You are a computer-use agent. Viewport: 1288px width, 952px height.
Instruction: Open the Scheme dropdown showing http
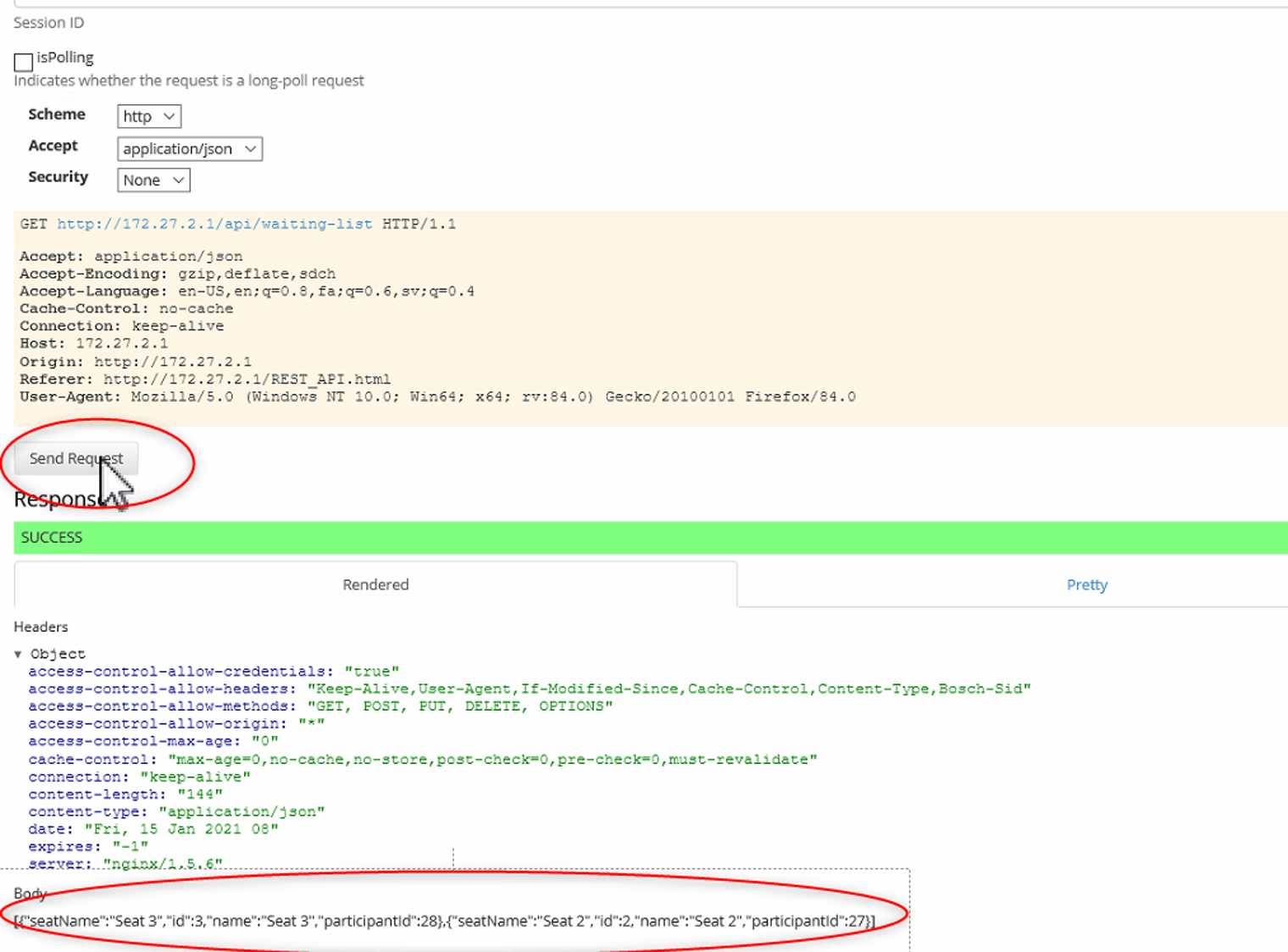tap(149, 116)
